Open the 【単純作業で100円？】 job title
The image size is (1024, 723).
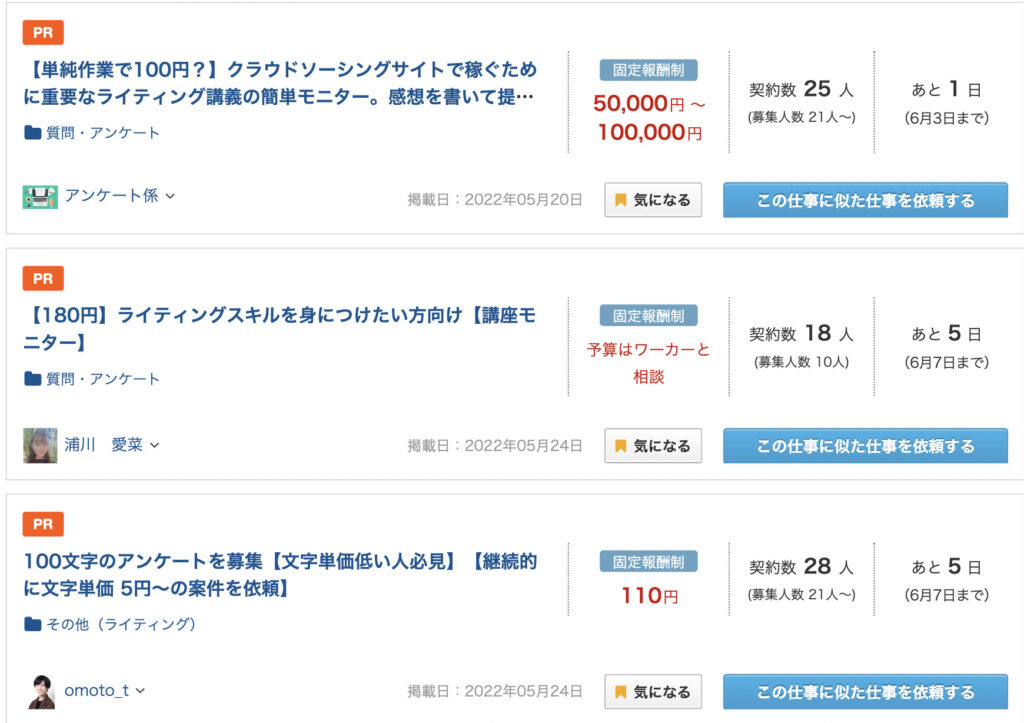pos(280,83)
